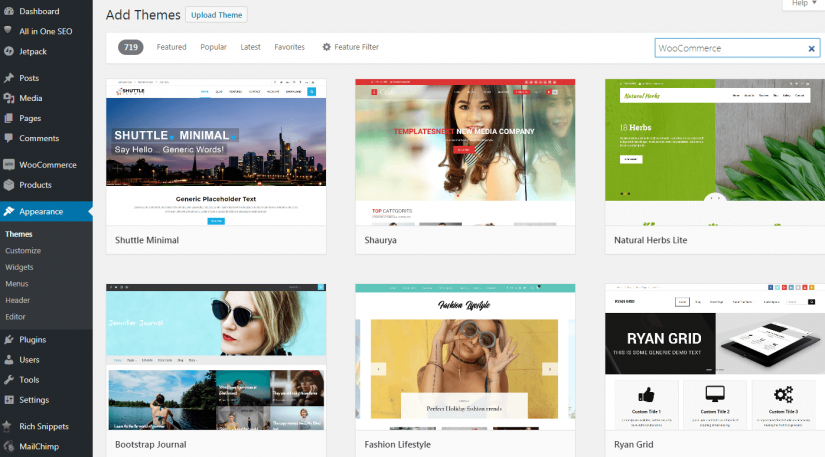Click the Jetpack icon in sidebar
The height and width of the screenshot is (457, 825).
click(9, 51)
